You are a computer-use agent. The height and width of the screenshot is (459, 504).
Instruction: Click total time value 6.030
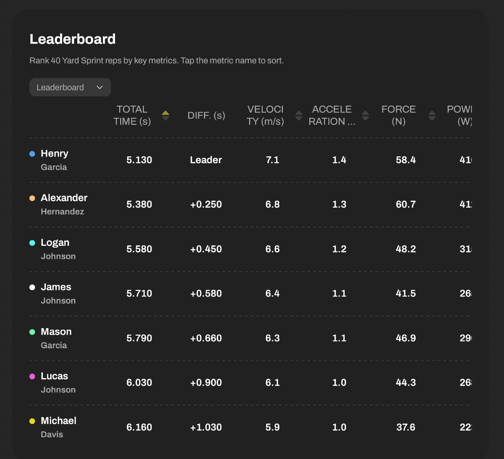tap(139, 383)
